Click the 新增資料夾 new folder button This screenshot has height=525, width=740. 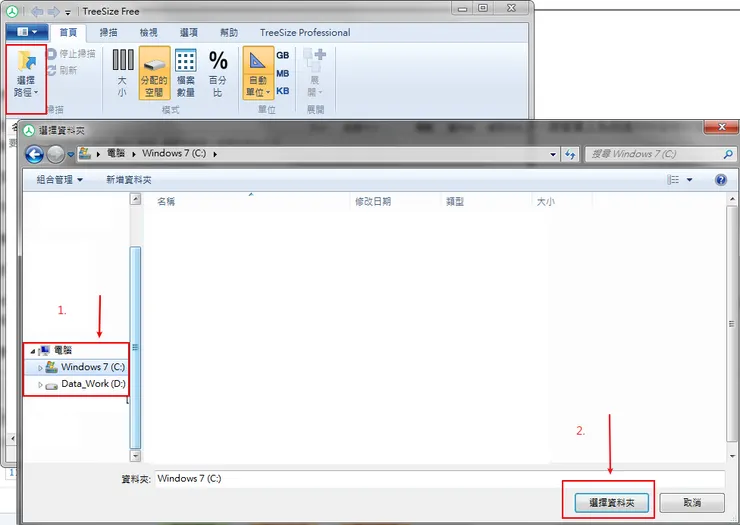(x=129, y=179)
